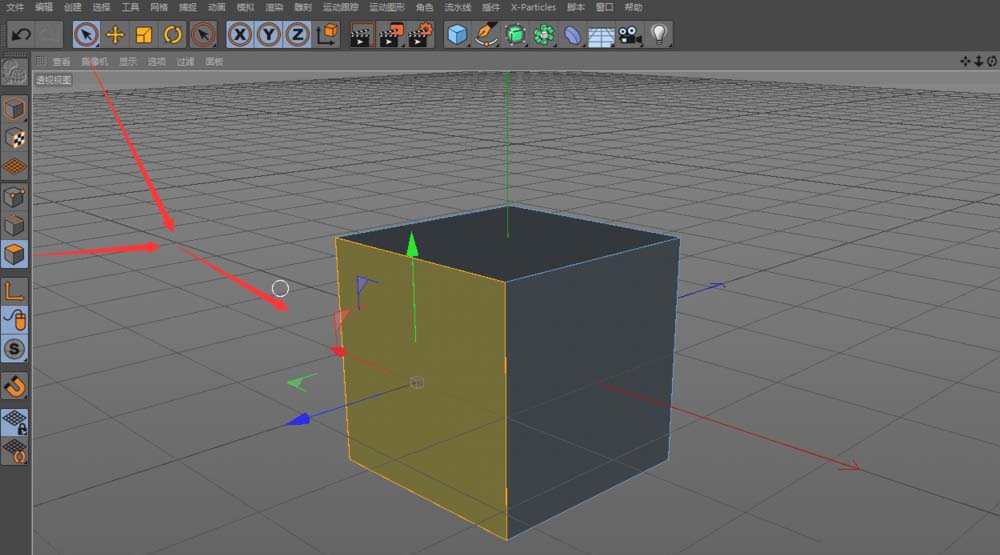
Task: Add a Light object from the toolbar
Action: (x=658, y=35)
